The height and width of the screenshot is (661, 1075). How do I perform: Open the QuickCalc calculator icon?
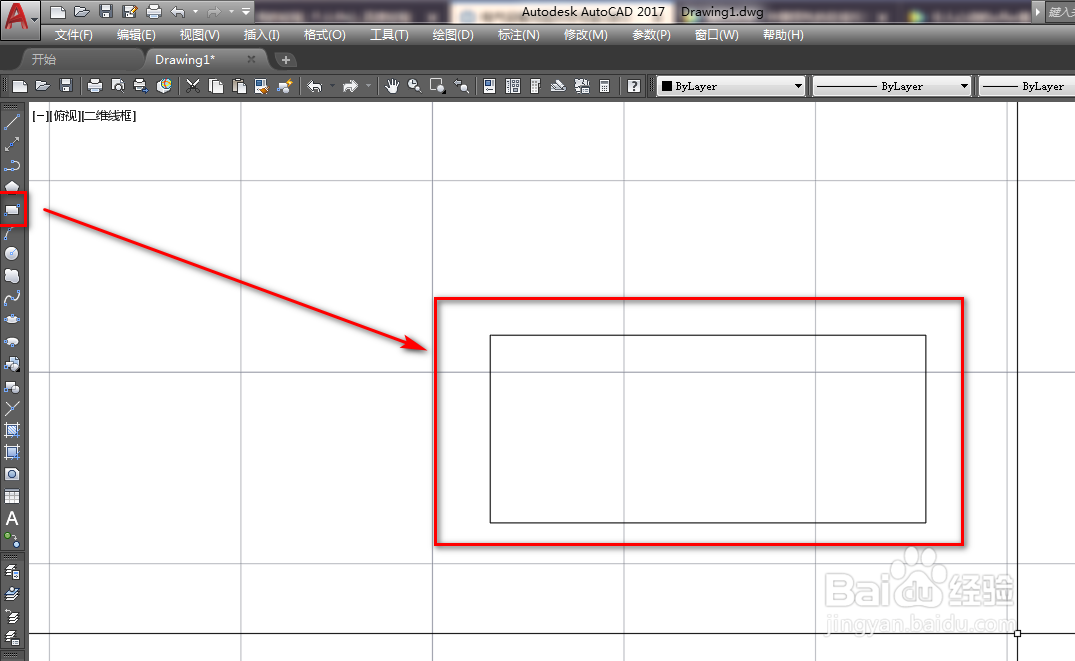(x=604, y=86)
